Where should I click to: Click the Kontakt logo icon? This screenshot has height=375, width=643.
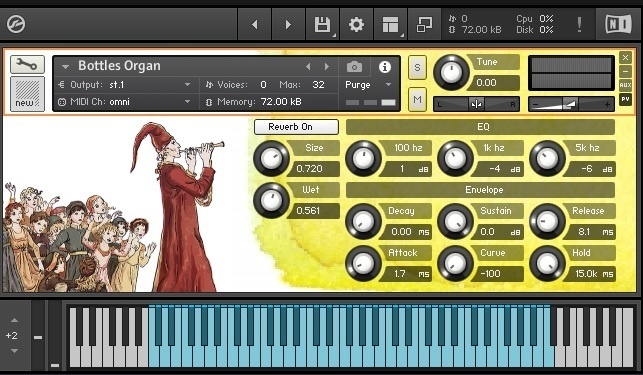click(x=16, y=24)
